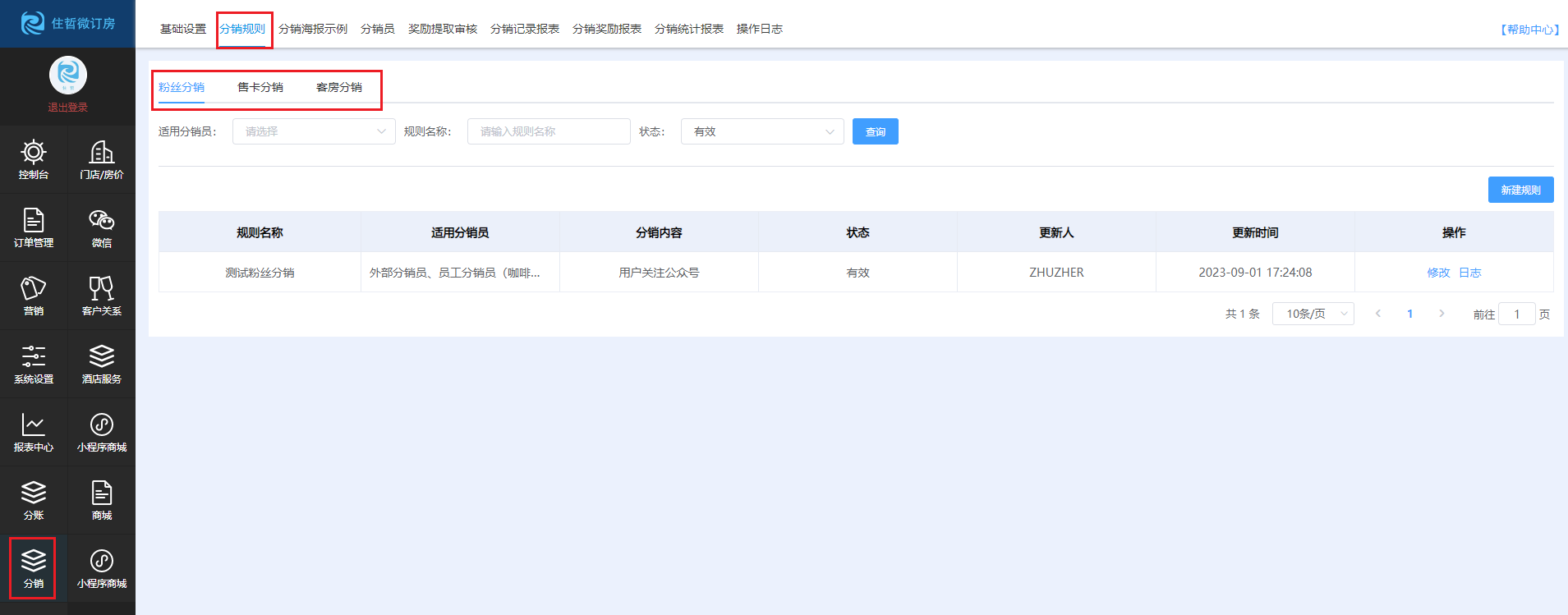
Task: Select the 客房分销 sub-tab
Action: pyautogui.click(x=339, y=87)
